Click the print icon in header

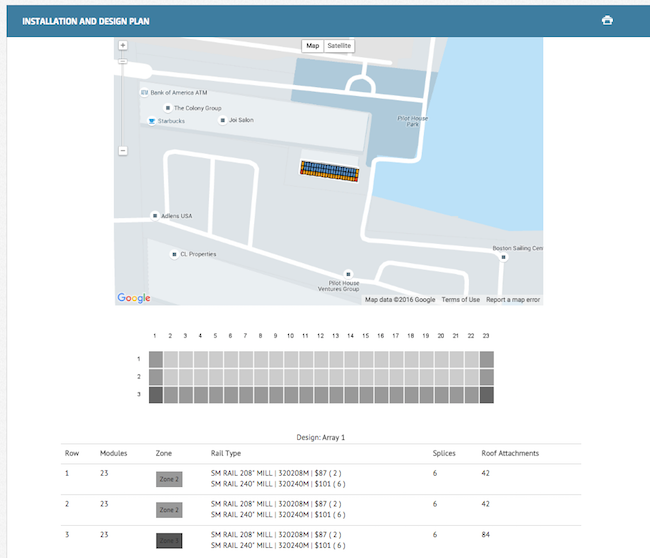[607, 20]
